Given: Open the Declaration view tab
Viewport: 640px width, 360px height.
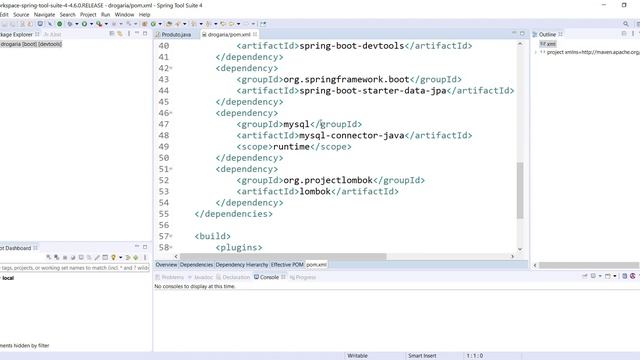Looking at the screenshot, I should point(233,277).
